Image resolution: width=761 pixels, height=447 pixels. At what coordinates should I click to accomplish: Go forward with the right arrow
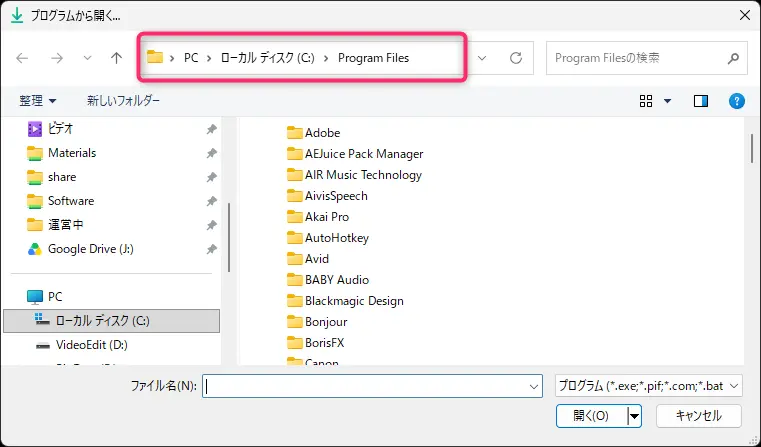(x=57, y=58)
